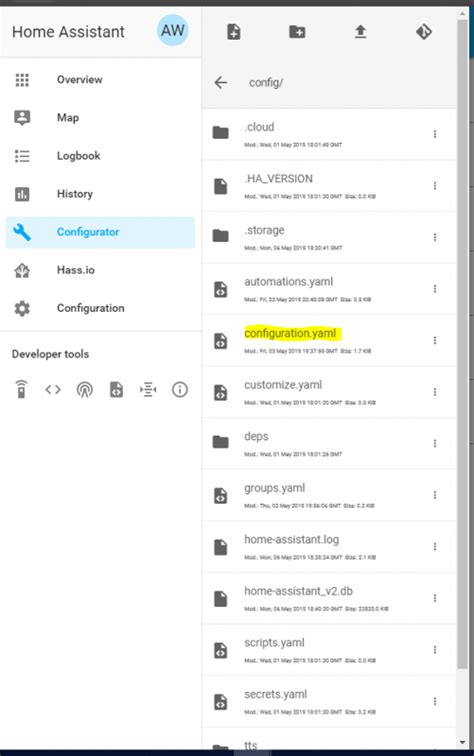
Task: Open the States developer tool code icon
Action: tap(53, 389)
